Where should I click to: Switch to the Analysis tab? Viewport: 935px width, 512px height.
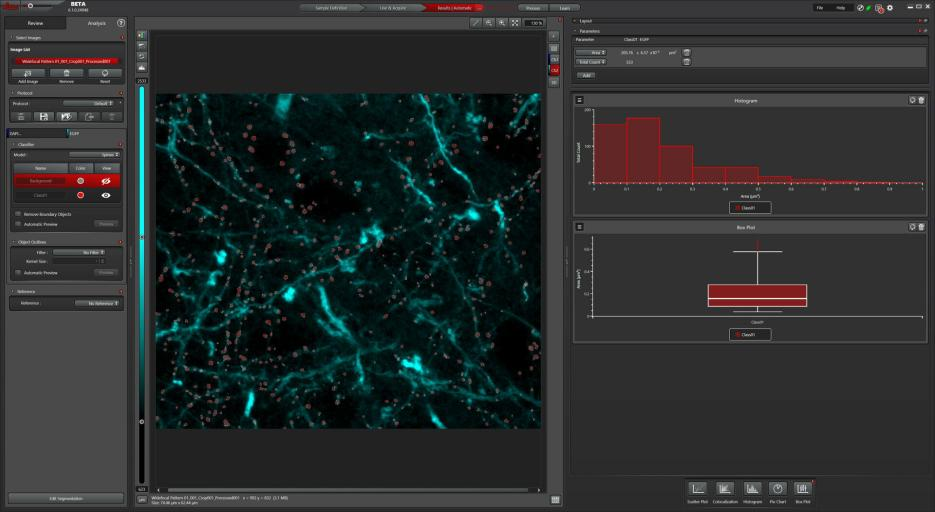[97, 23]
